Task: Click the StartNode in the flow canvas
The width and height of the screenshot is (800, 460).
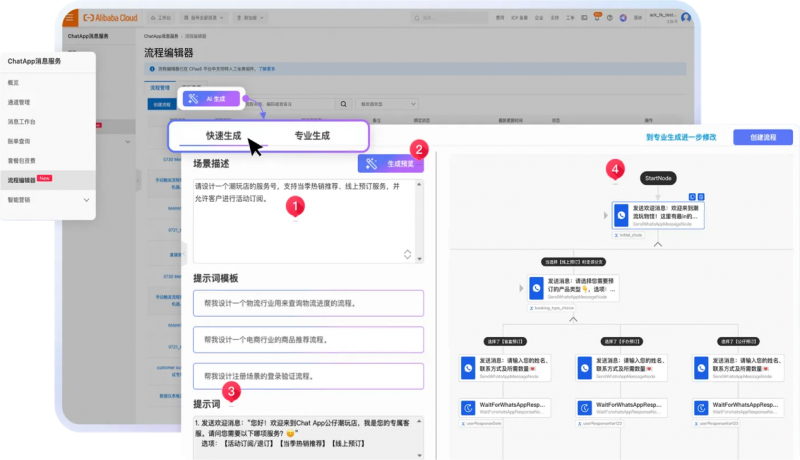Action: click(658, 178)
